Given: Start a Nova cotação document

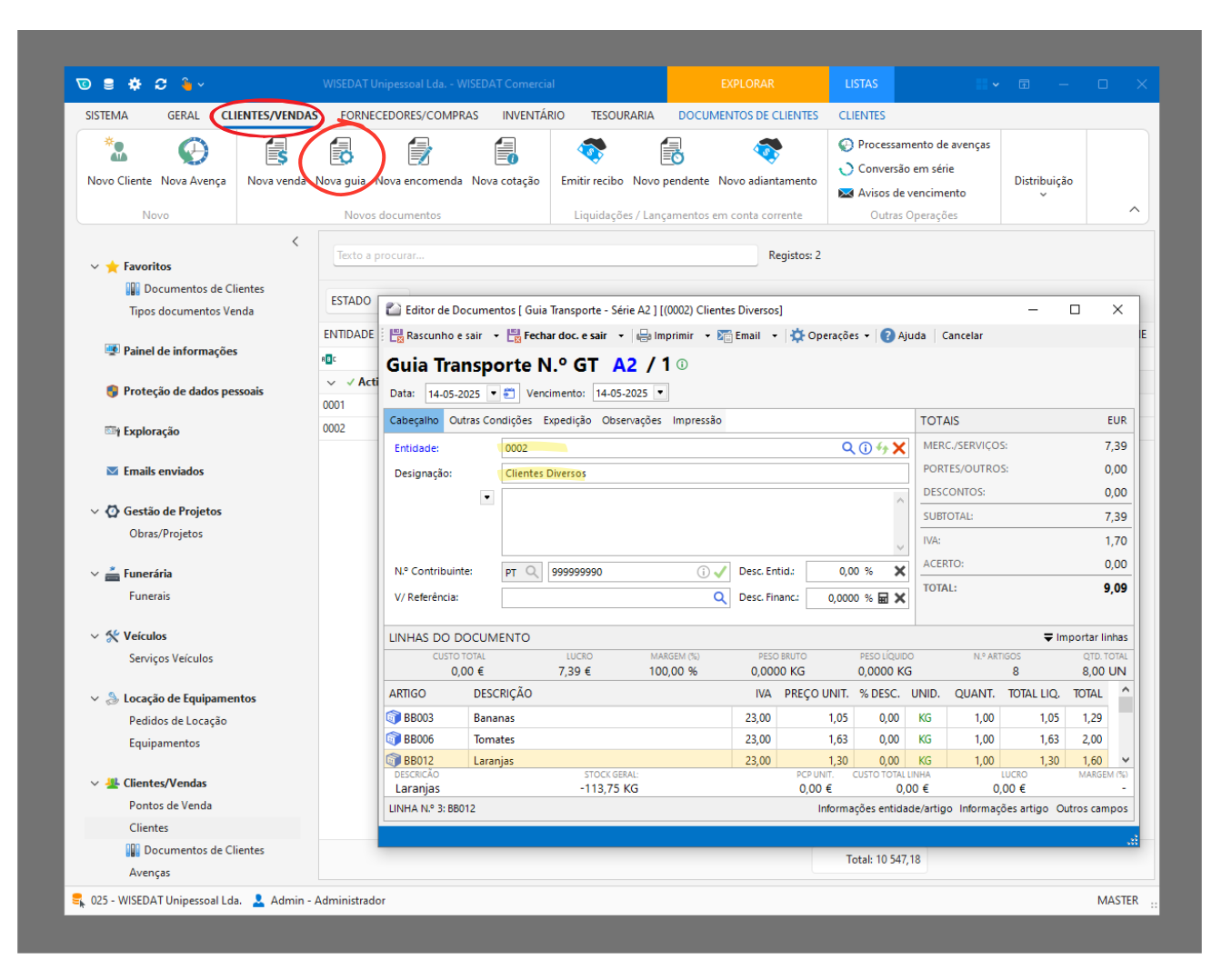Looking at the screenshot, I should pyautogui.click(x=506, y=153).
